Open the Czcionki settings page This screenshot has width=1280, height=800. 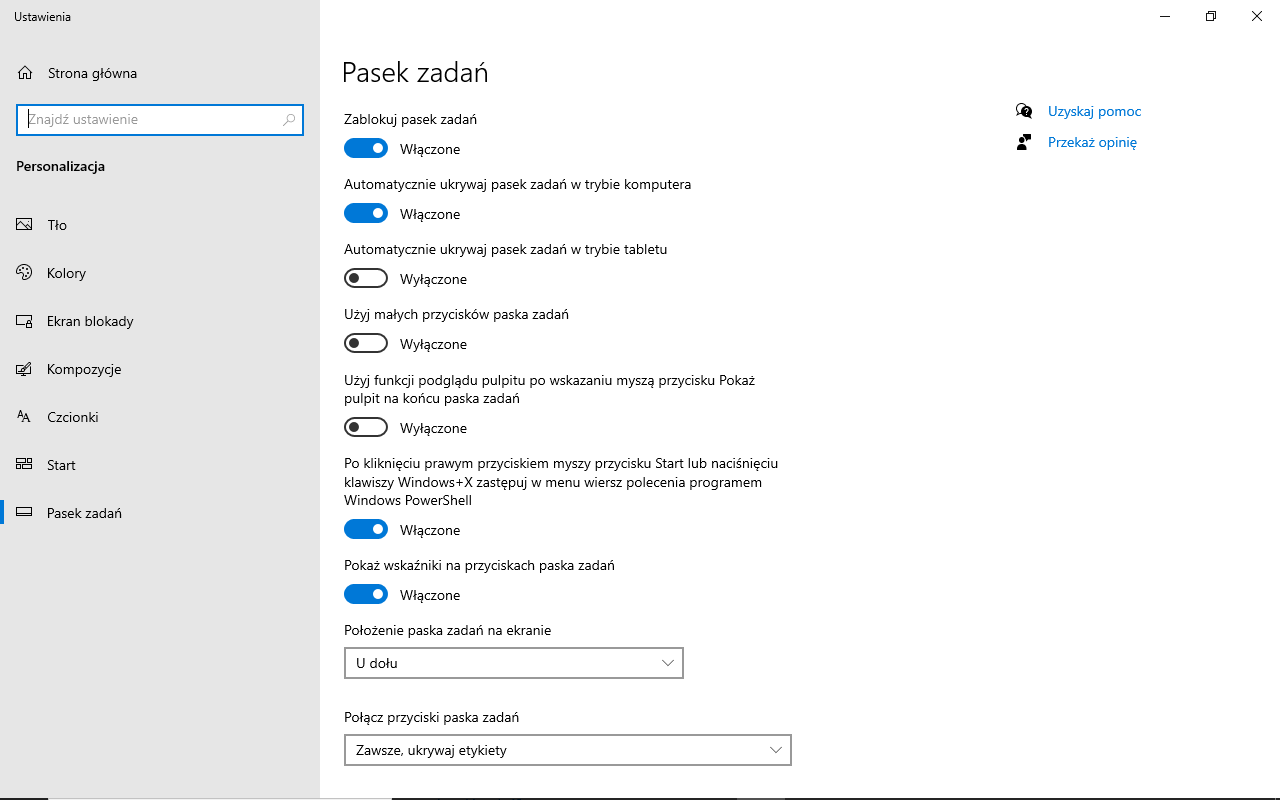coord(160,417)
